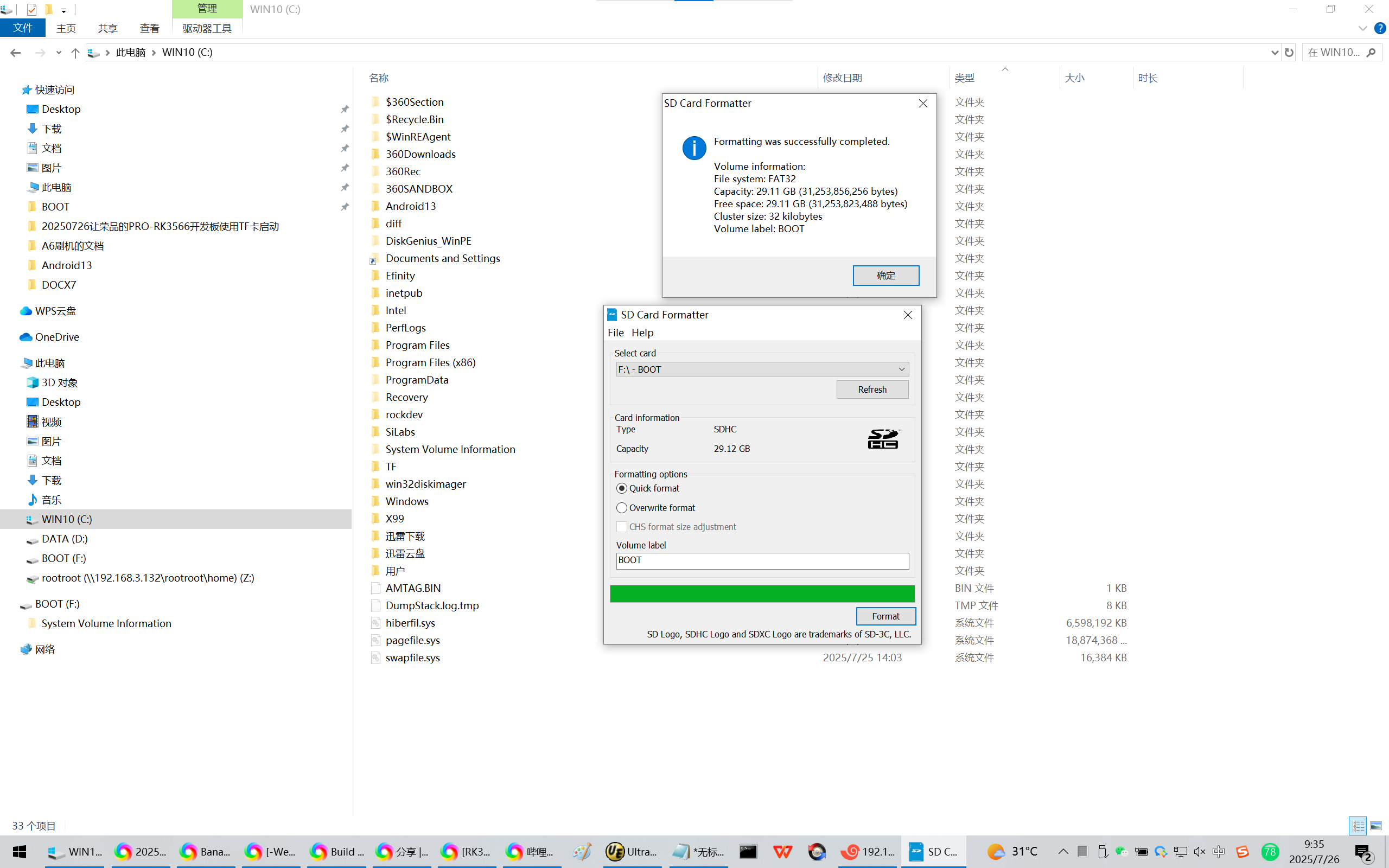Open Windows Start button
This screenshot has width=1389, height=868.
coord(20,851)
